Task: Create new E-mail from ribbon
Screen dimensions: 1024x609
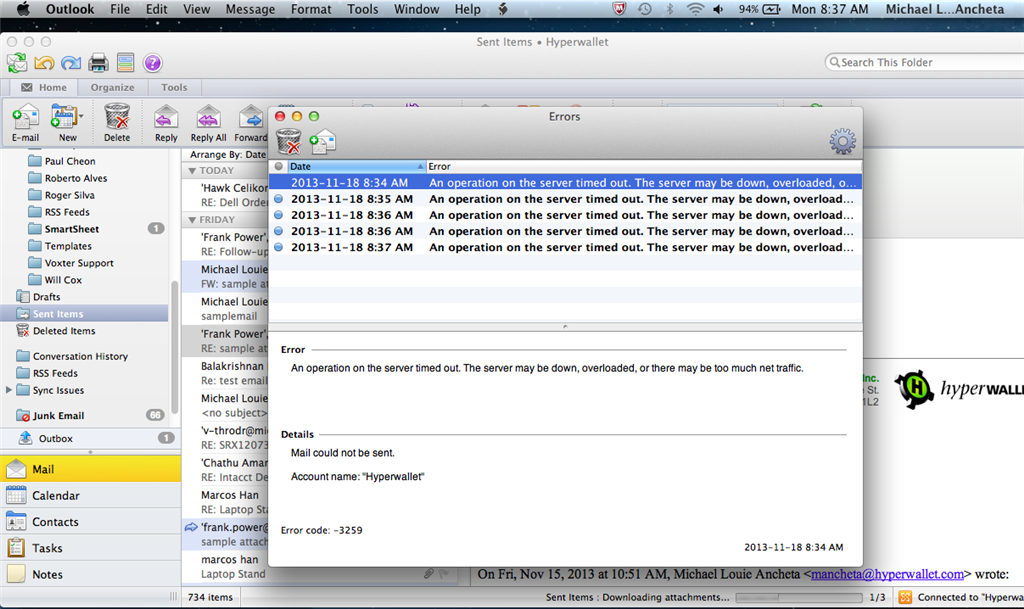Action: (25, 123)
